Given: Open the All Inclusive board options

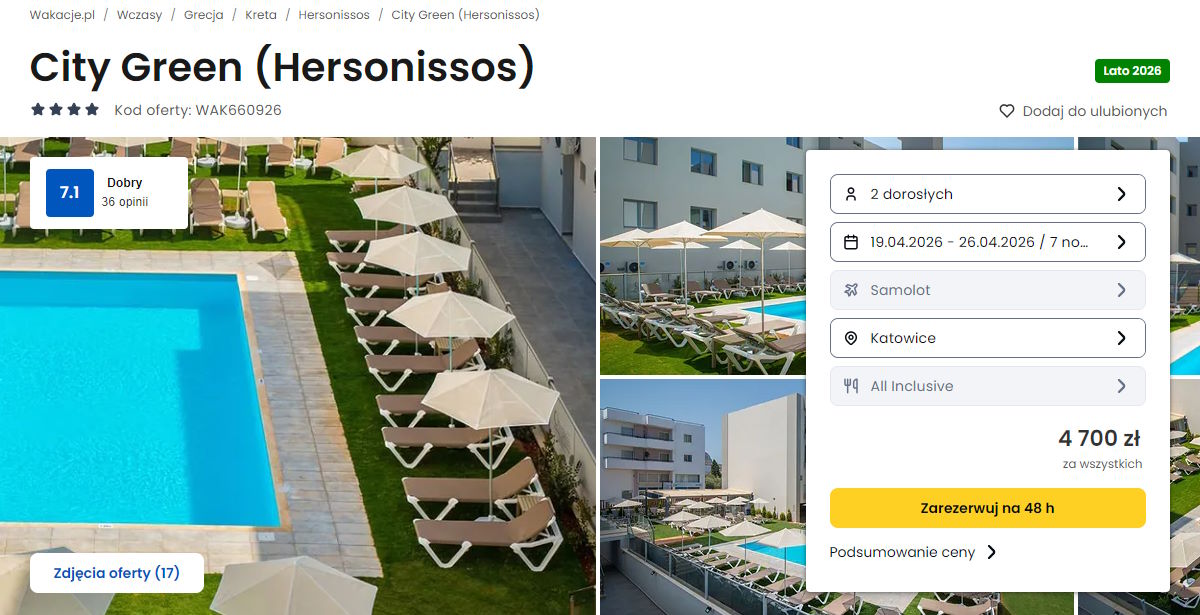Looking at the screenshot, I should pos(988,386).
